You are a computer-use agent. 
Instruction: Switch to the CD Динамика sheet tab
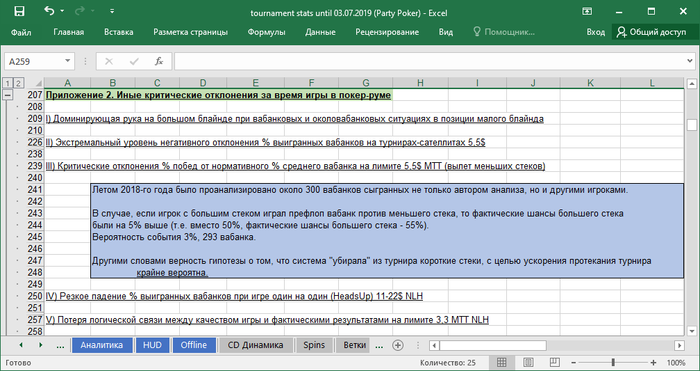255,345
